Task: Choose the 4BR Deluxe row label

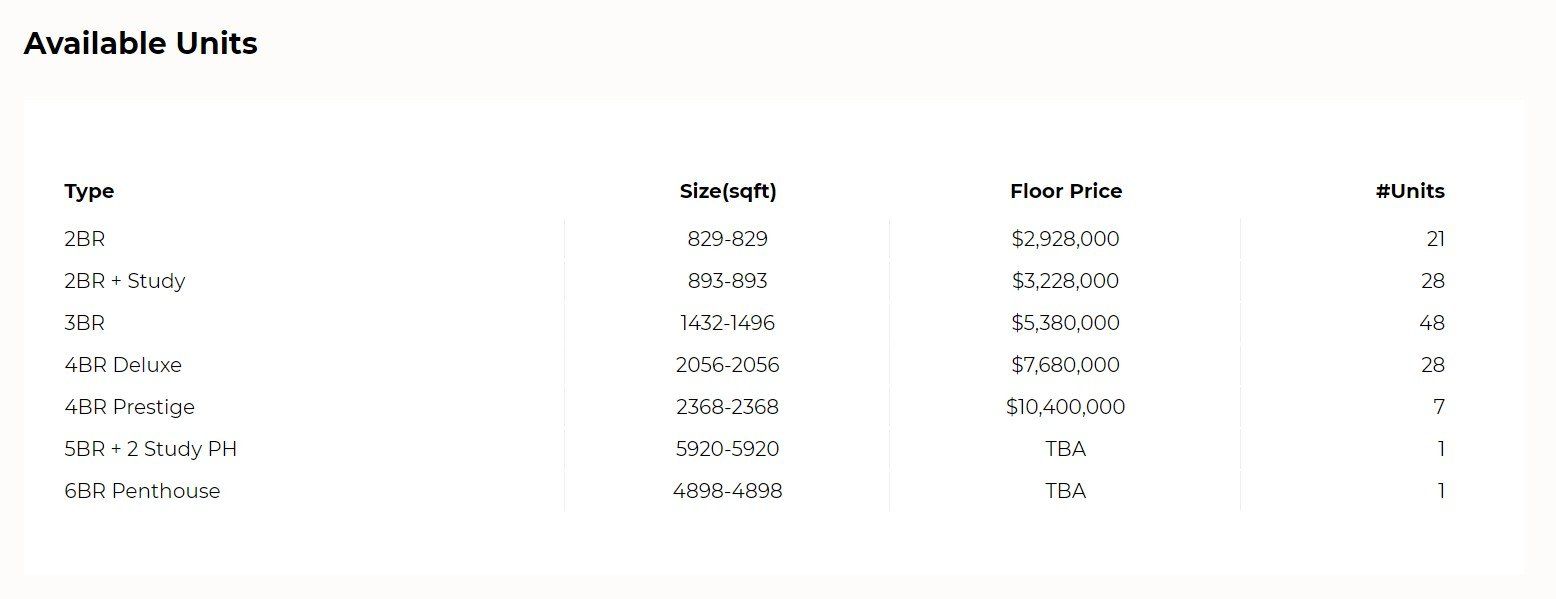Action: (123, 365)
